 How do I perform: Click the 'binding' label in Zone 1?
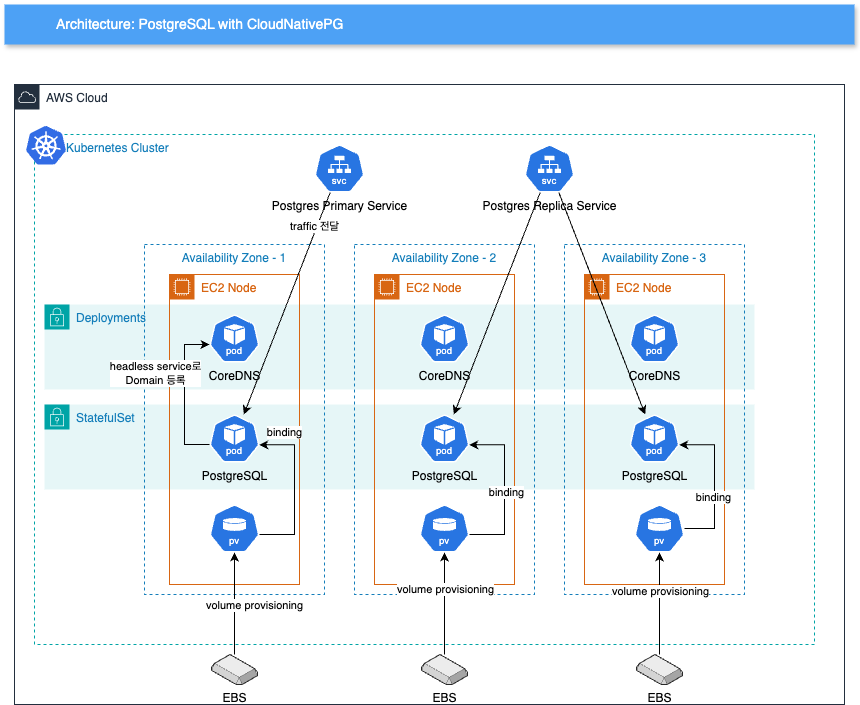pos(284,432)
